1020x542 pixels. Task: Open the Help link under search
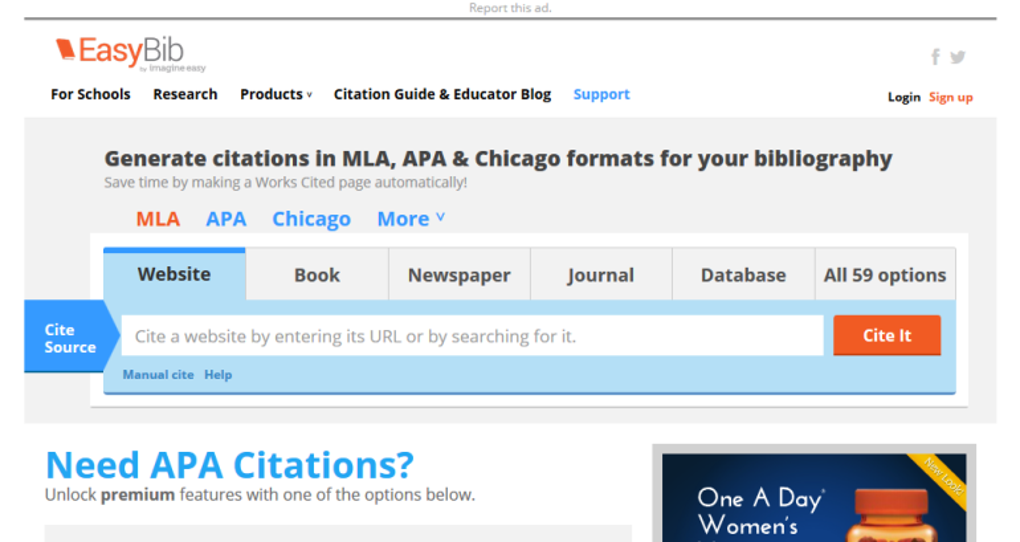click(x=218, y=375)
